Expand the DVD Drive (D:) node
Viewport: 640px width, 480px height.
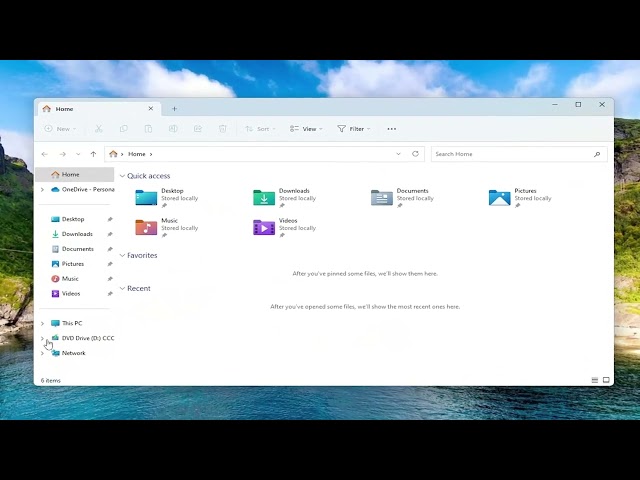pyautogui.click(x=42, y=338)
